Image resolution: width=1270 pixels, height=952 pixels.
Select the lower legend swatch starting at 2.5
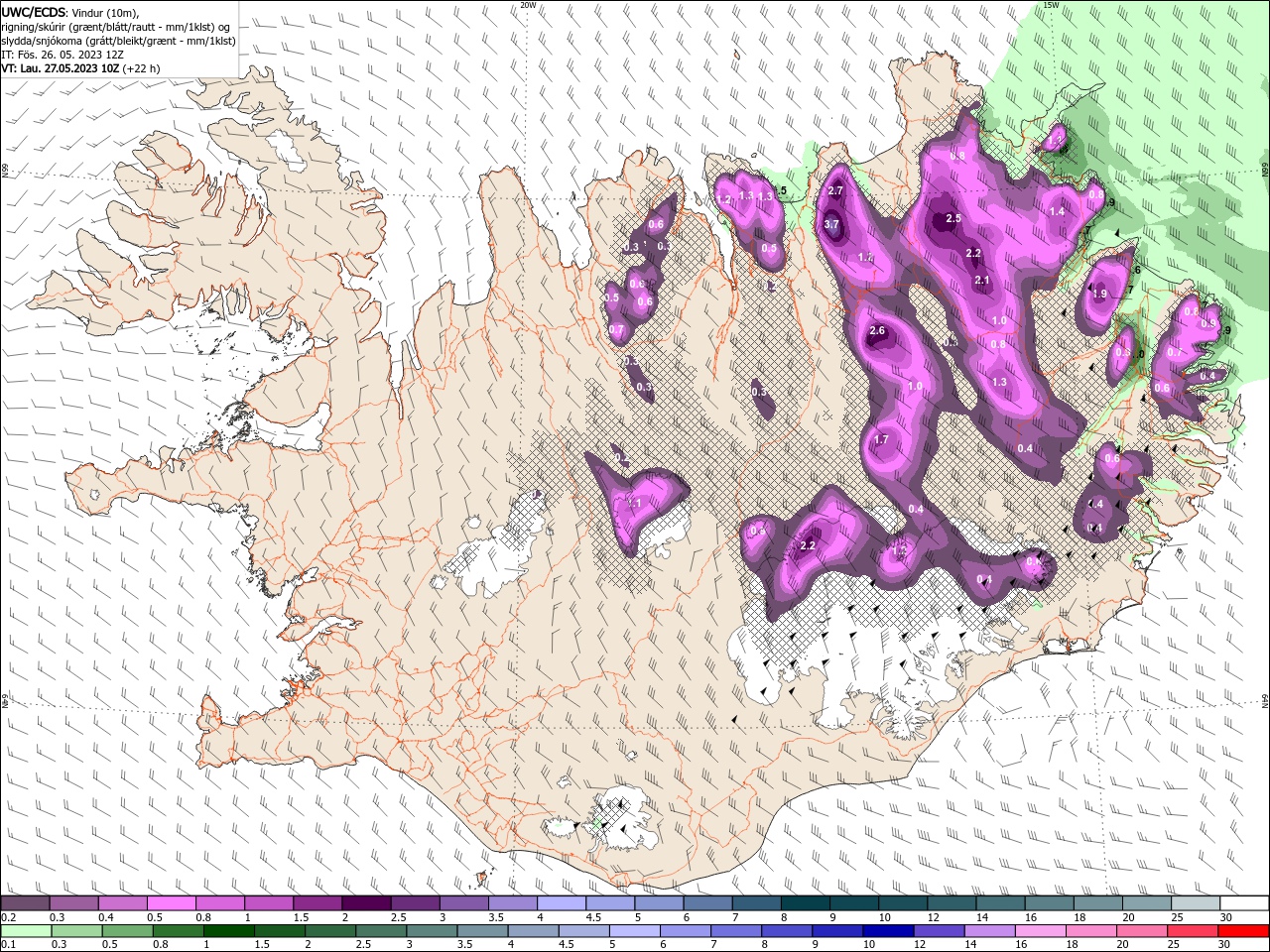pos(380,931)
